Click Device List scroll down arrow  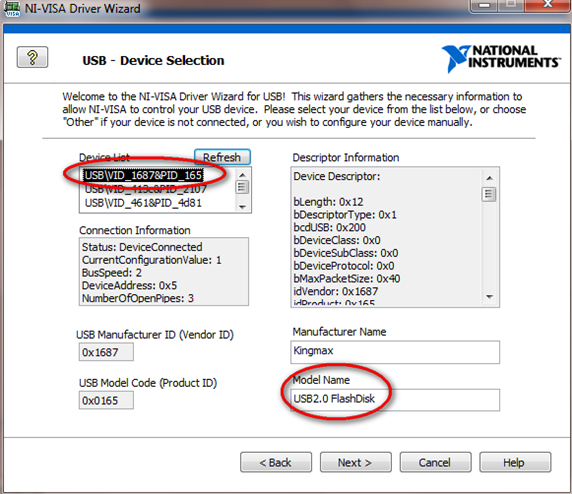coord(242,207)
